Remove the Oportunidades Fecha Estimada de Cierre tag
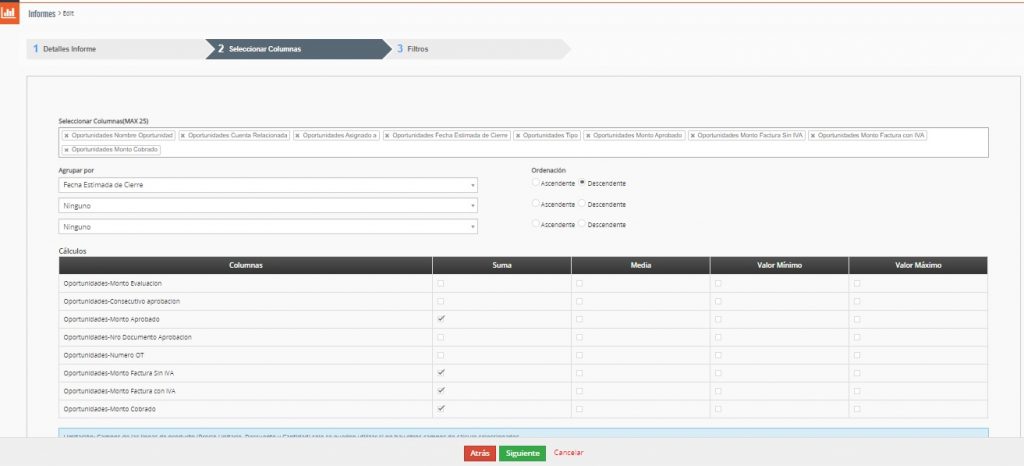The height and width of the screenshot is (466, 1024). [x=388, y=135]
